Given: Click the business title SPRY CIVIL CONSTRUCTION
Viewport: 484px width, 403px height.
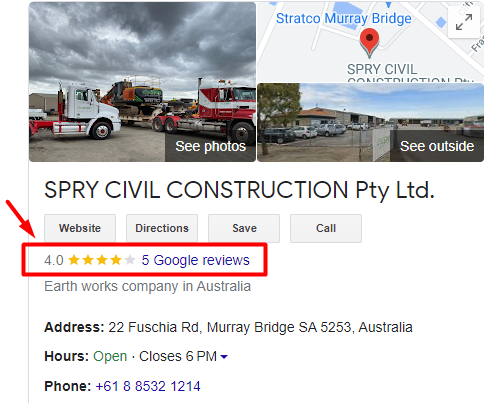Looking at the screenshot, I should tap(239, 190).
